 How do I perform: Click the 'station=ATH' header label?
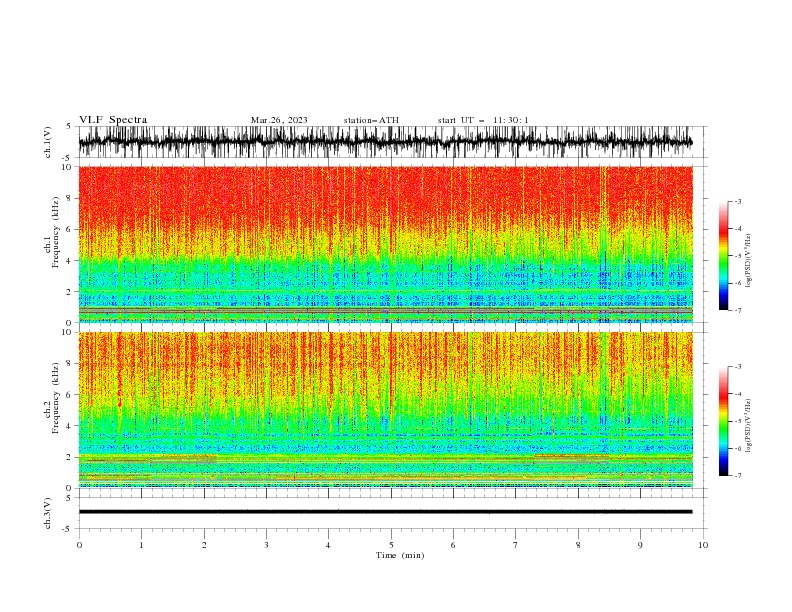(371, 120)
